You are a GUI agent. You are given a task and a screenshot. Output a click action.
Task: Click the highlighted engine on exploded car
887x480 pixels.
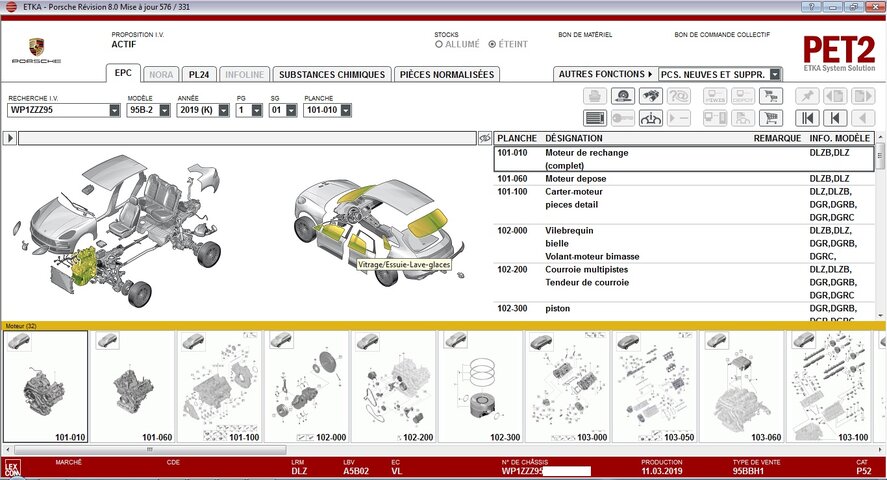point(82,265)
